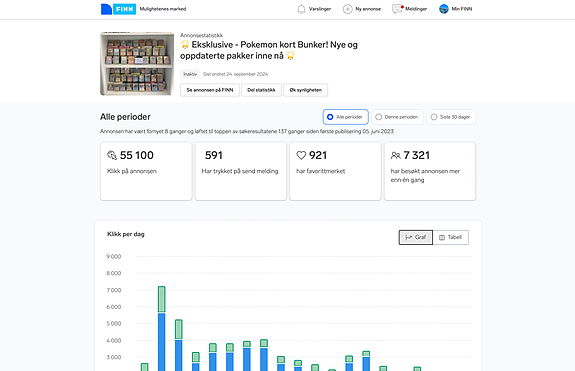
Task: Click Del statistikk button
Action: pos(261,90)
